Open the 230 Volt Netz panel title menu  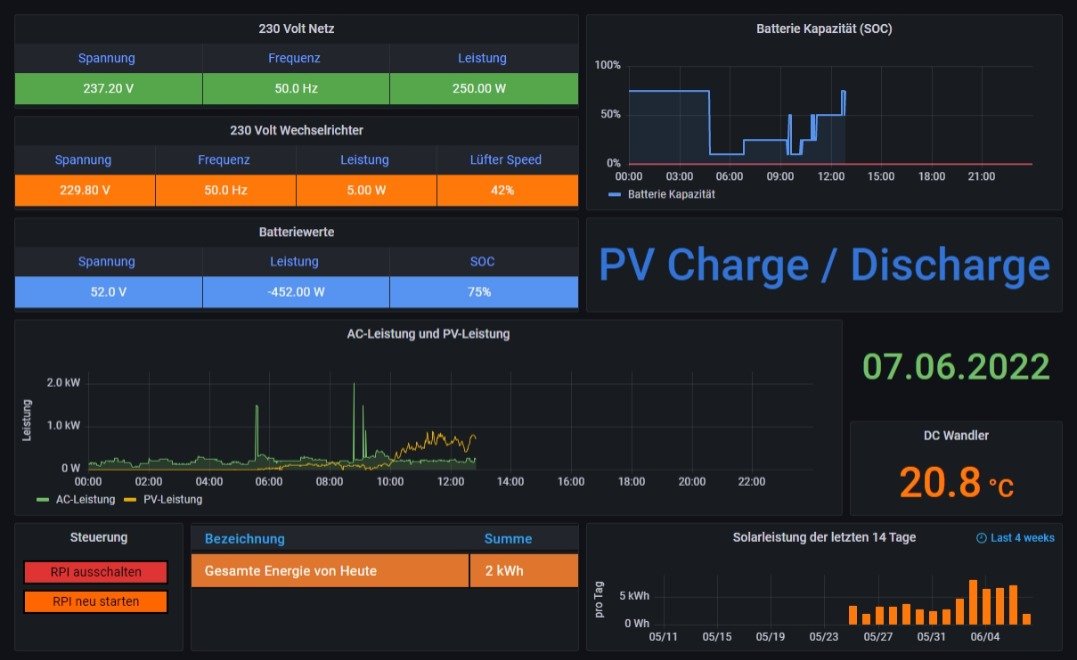coord(296,29)
